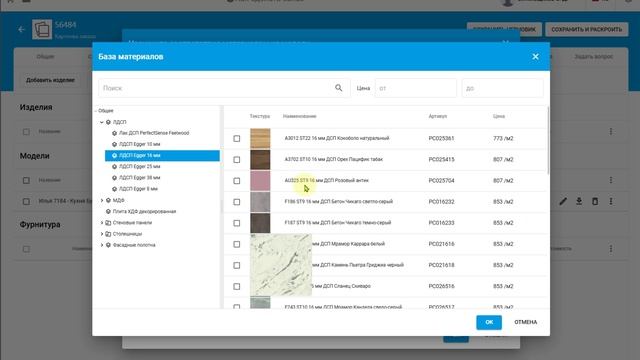Tick checkbox for Мрамор Каррара белый
Viewport: 640px width, 360px height.
point(237,244)
